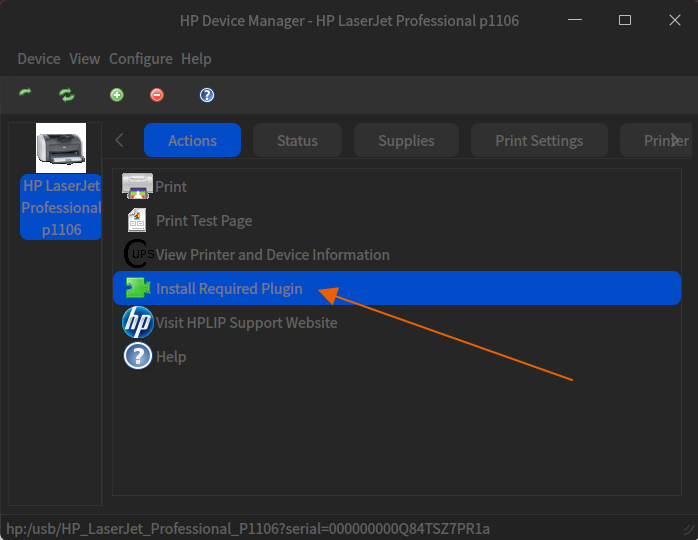Click the CUPS logo icon
This screenshot has width=698, height=540.
[138, 254]
